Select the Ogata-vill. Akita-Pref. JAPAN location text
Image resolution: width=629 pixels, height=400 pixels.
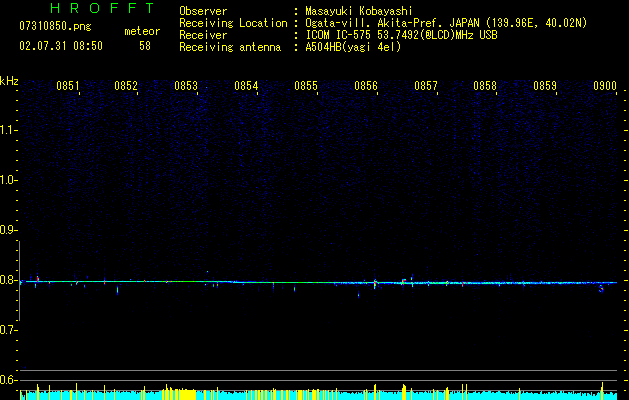[x=446, y=23]
